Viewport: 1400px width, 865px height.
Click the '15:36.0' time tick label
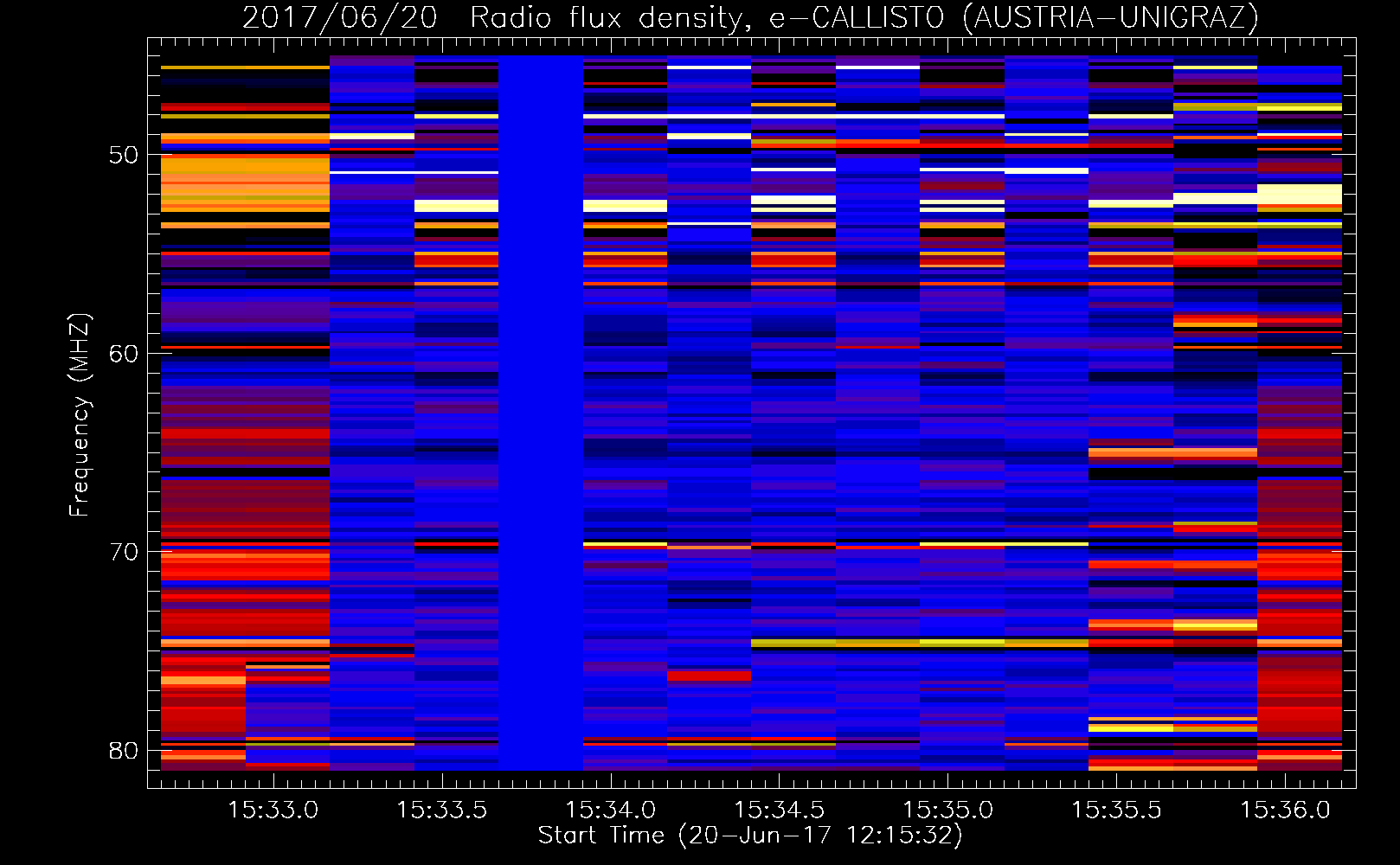pos(1285,810)
